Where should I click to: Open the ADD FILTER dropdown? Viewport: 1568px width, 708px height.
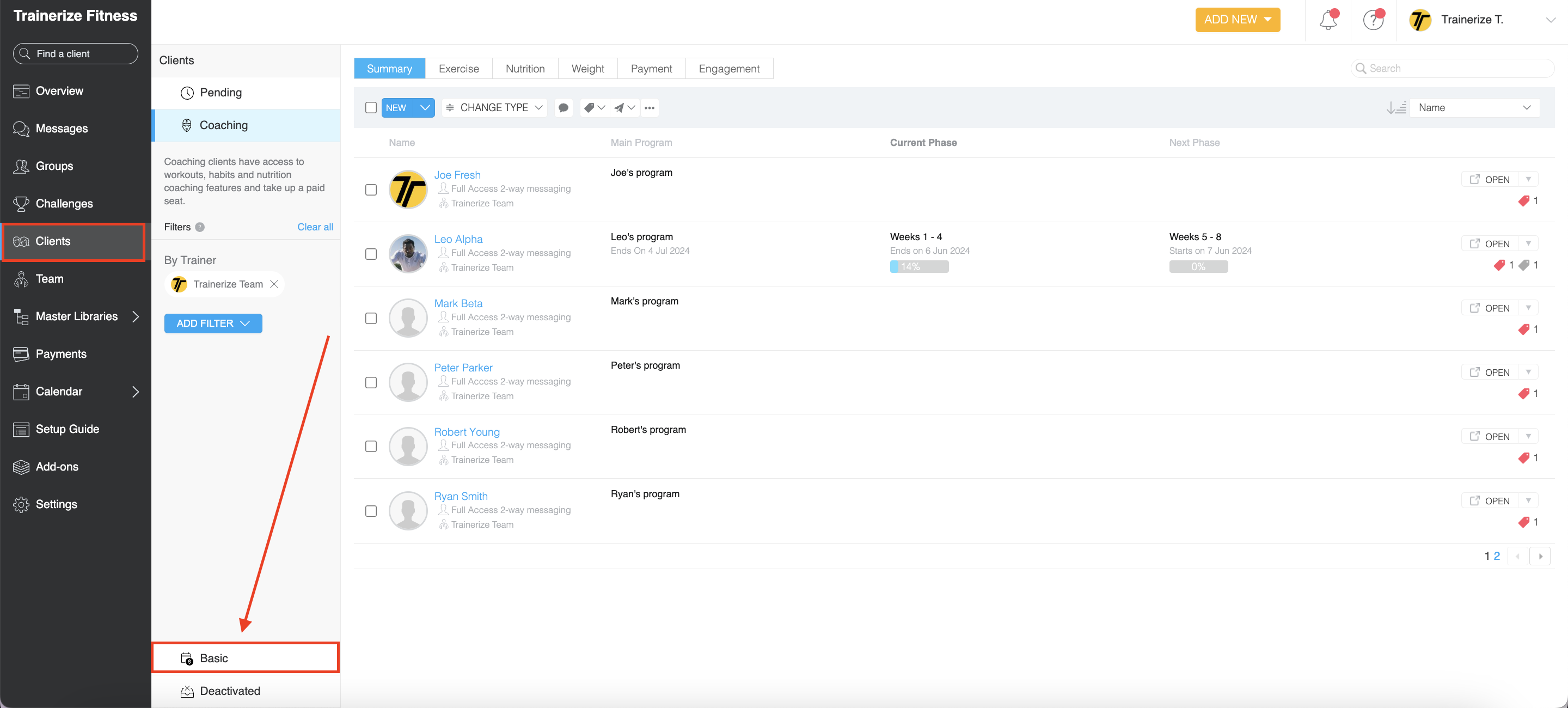[x=213, y=324]
